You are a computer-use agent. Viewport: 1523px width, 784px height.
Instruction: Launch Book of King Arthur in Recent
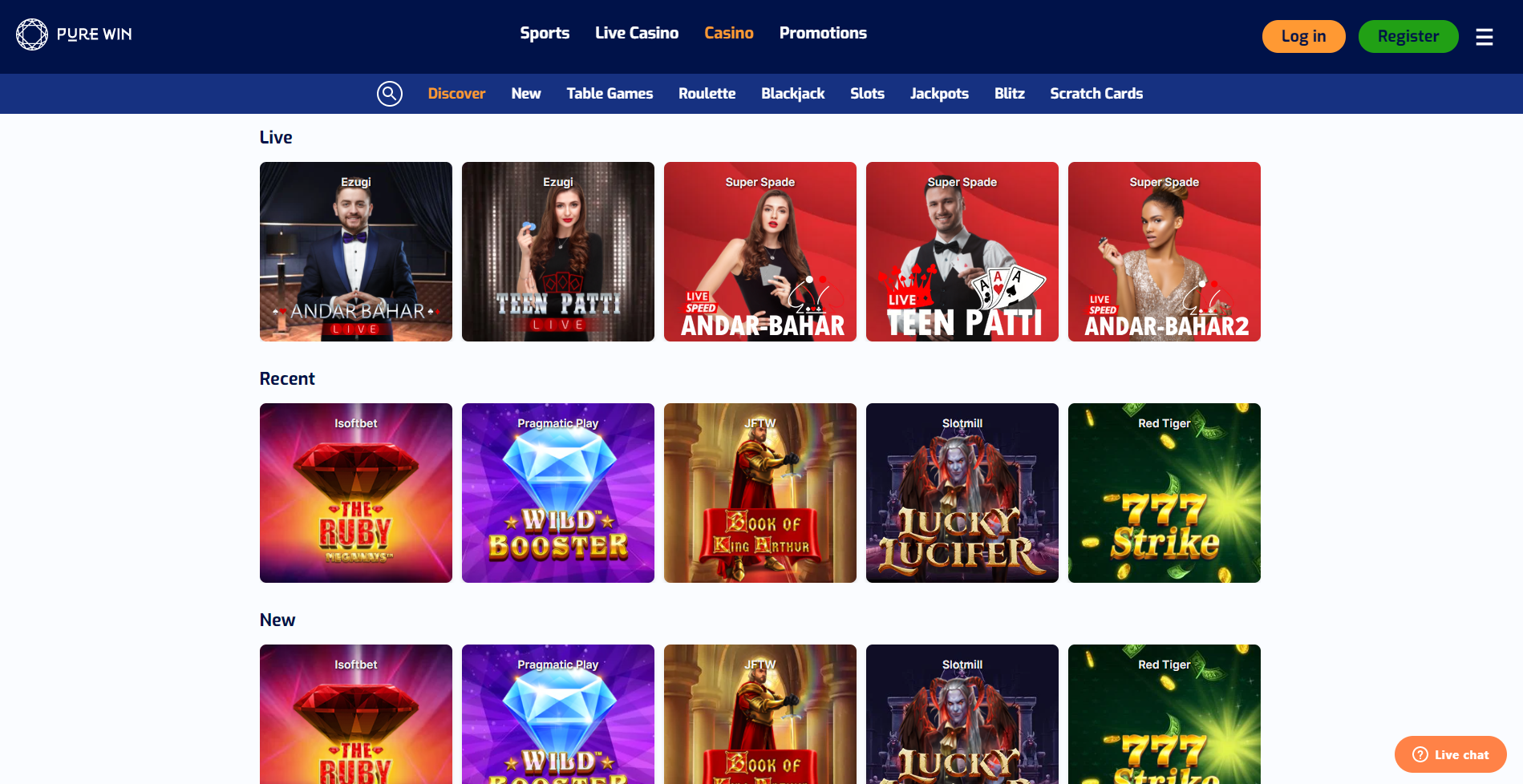click(x=760, y=493)
